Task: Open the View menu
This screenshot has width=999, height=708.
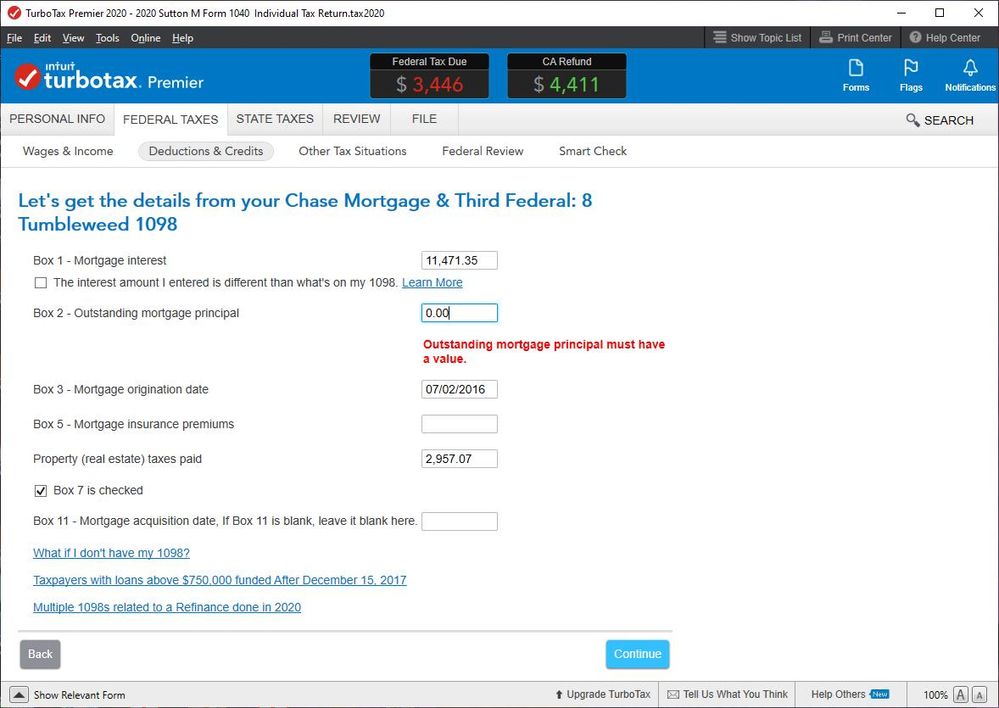Action: [73, 38]
